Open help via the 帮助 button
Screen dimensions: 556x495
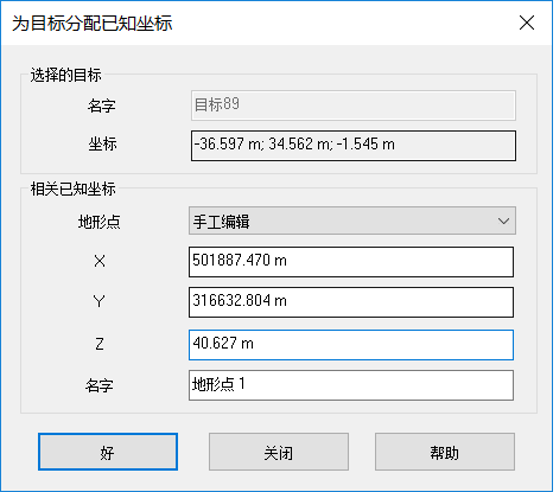445,452
